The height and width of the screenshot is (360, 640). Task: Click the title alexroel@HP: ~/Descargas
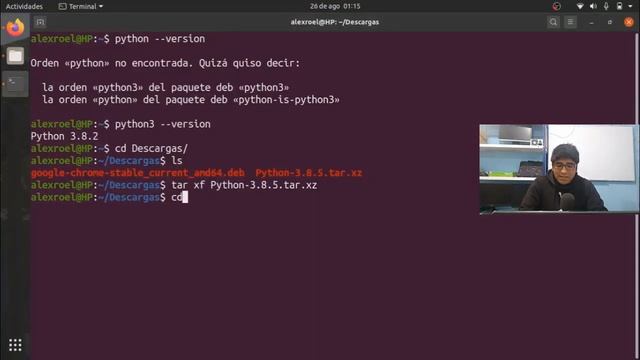335,22
